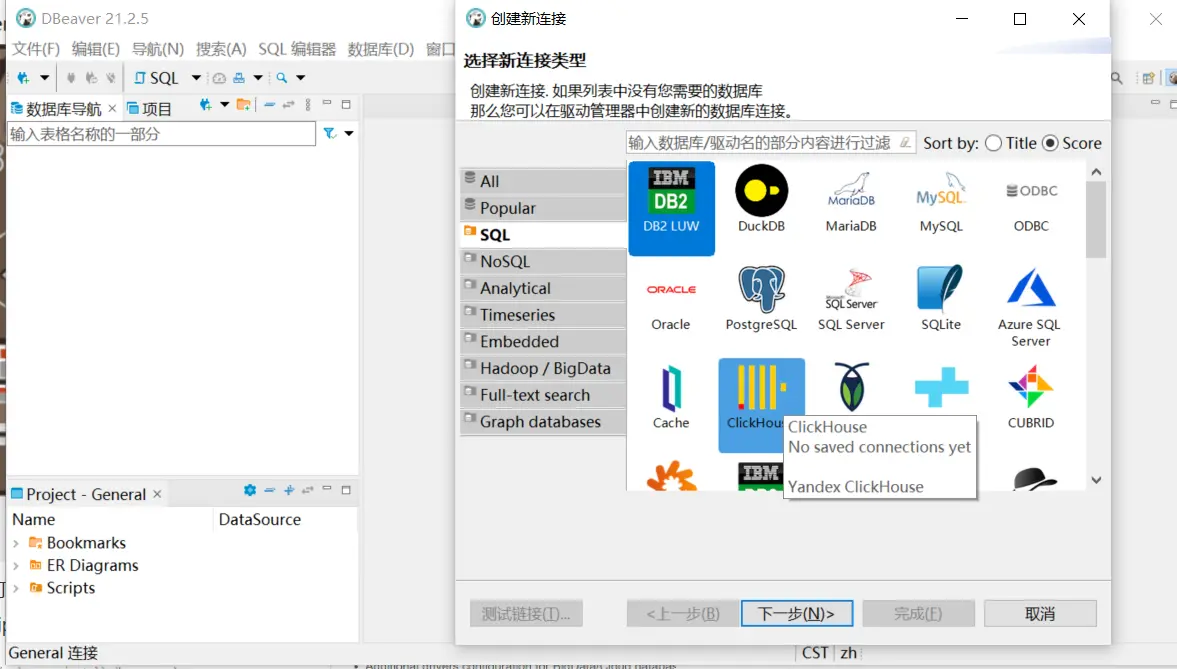Open SQL editor from main toolbar
1177x669 pixels.
156,77
